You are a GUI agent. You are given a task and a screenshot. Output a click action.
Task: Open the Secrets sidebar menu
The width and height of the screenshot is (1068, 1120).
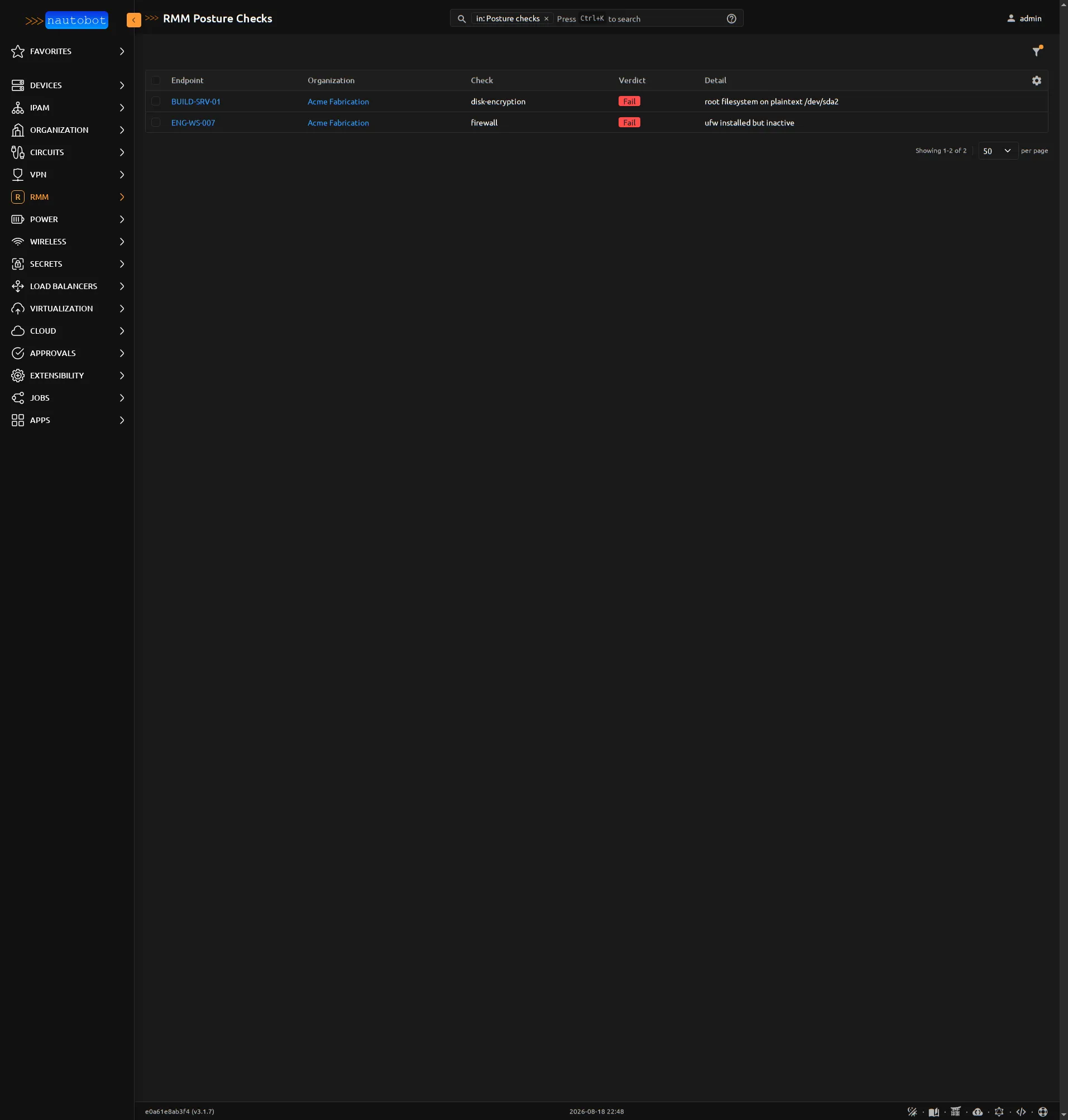tap(67, 263)
